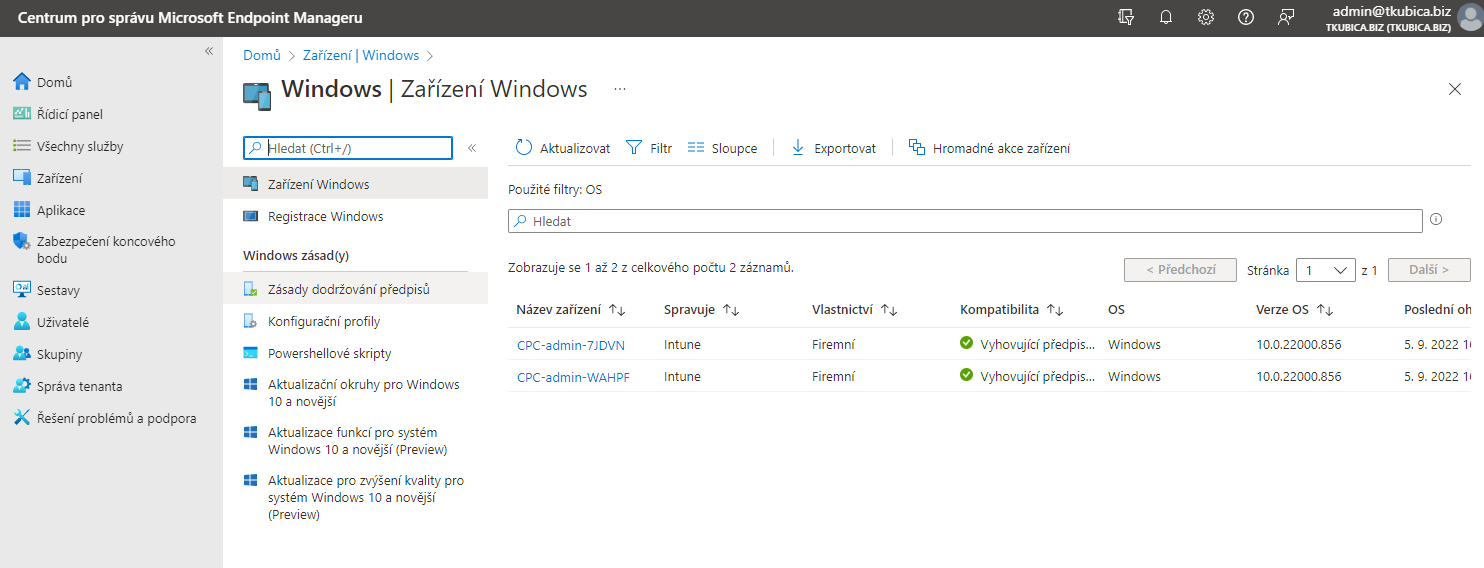Open the settings gear in the header
1484x568 pixels.
coord(1206,17)
